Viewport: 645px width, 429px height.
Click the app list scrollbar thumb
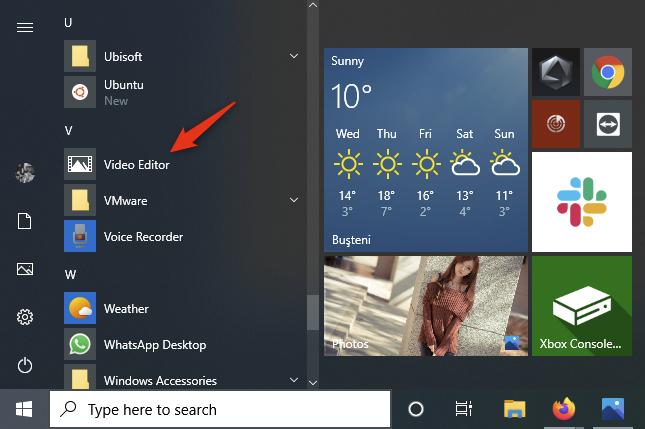pyautogui.click(x=312, y=312)
